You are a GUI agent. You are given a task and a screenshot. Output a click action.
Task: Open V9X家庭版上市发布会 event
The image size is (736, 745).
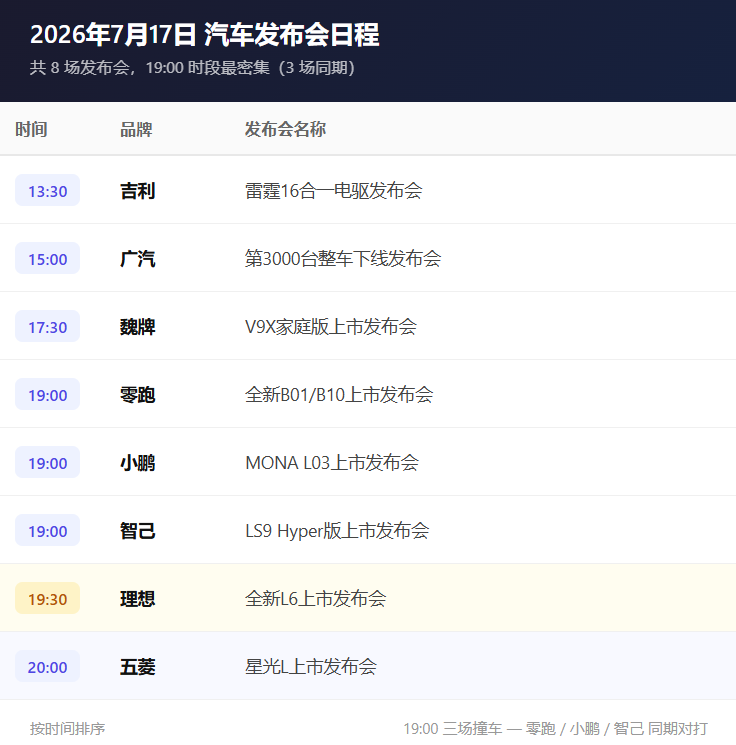point(331,327)
